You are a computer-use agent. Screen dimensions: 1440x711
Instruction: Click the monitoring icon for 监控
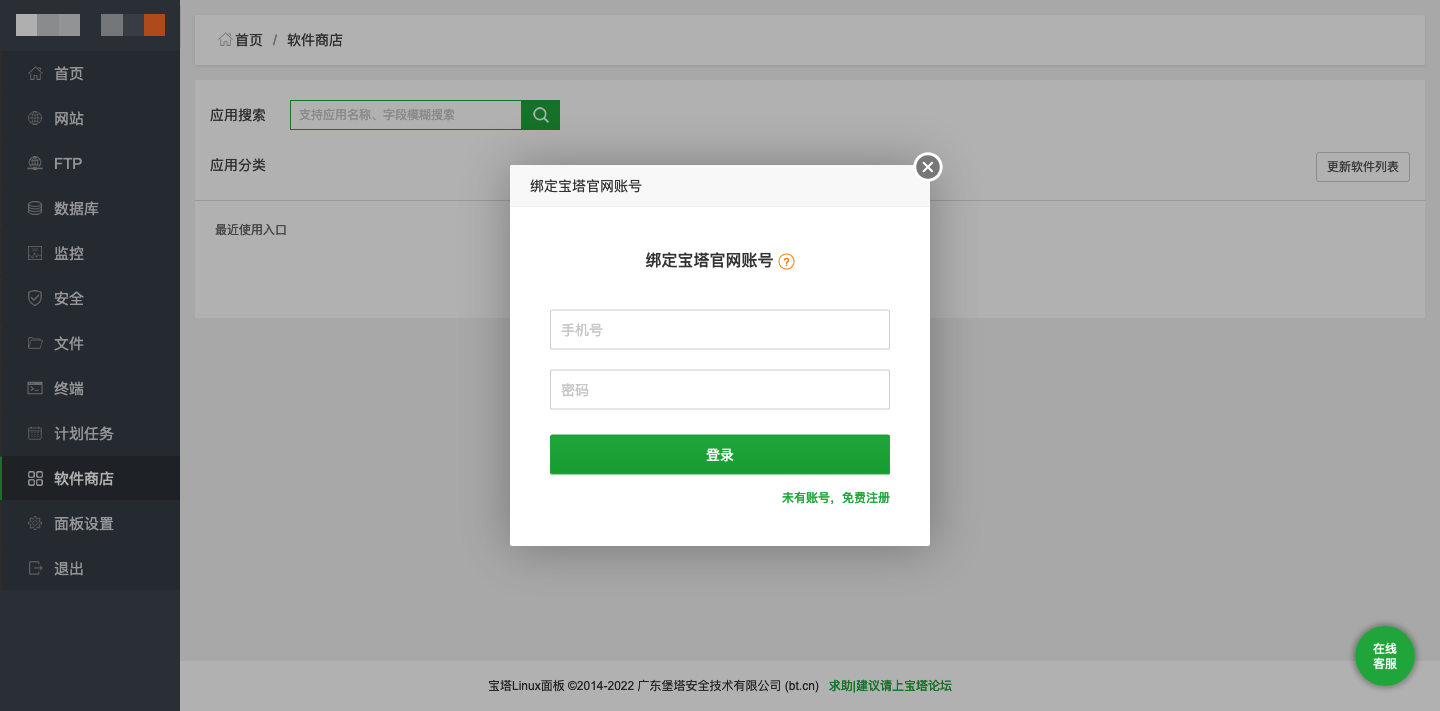[x=35, y=253]
